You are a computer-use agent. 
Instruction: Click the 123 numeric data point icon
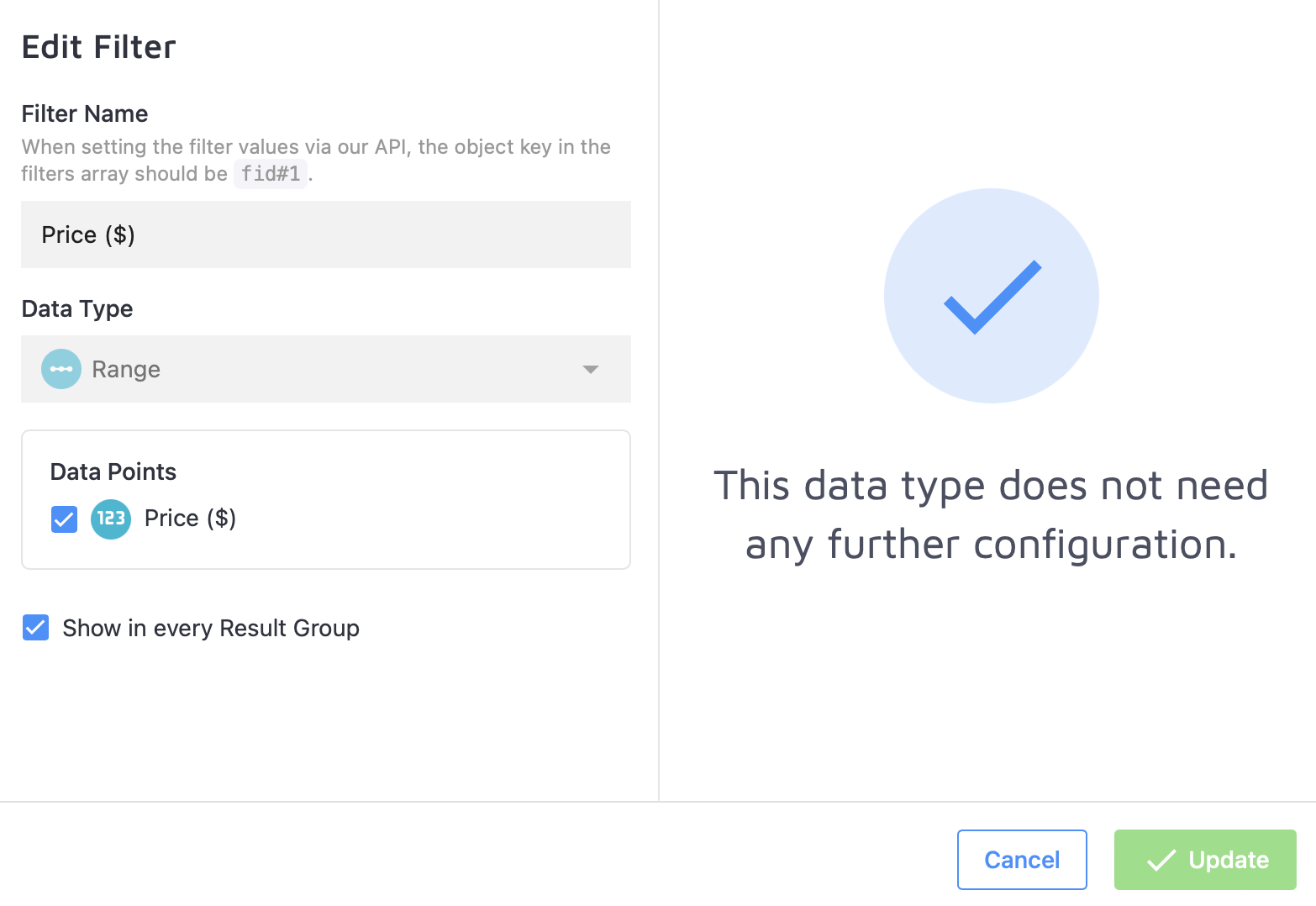click(111, 519)
